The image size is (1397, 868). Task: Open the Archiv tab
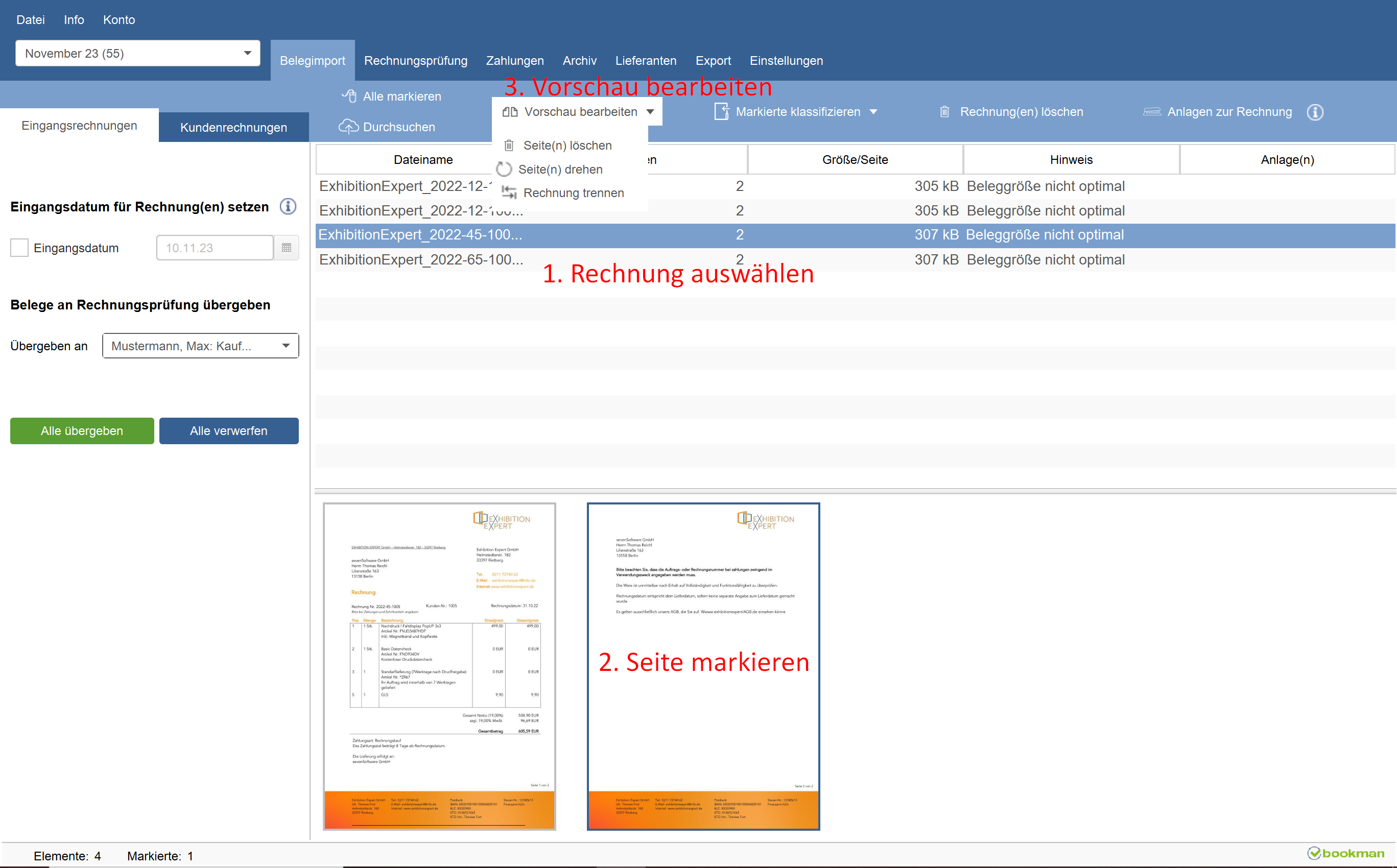coord(579,60)
